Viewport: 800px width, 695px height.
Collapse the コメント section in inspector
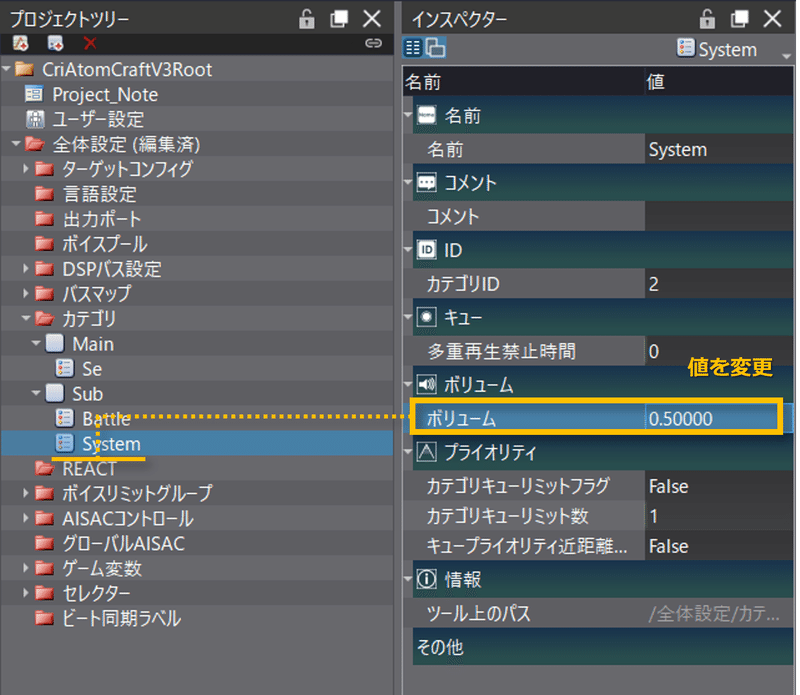(408, 182)
